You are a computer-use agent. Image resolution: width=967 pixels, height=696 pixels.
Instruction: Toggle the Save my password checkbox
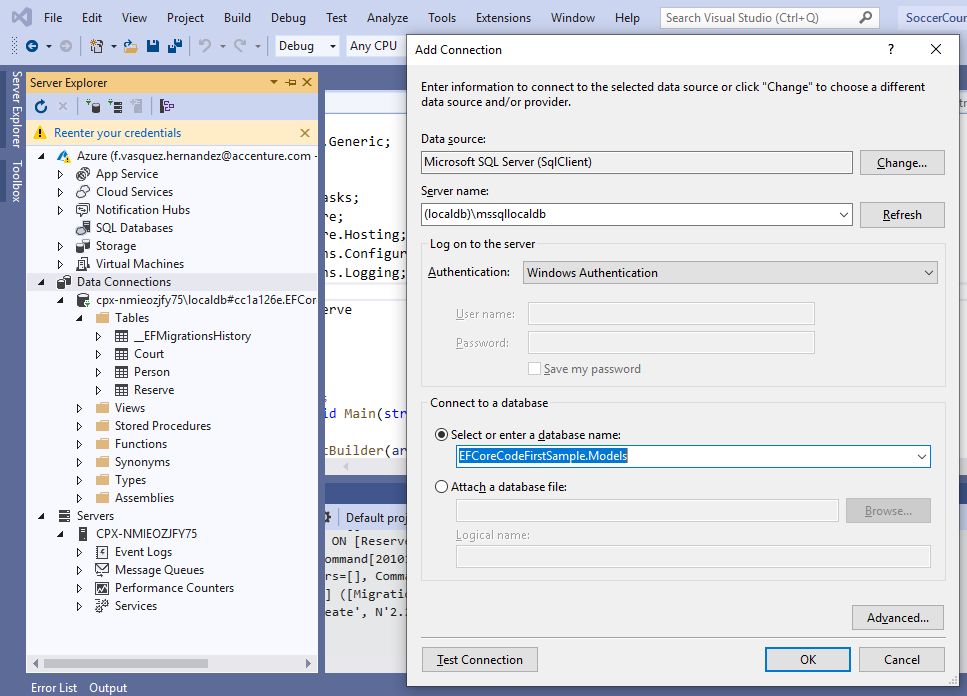click(x=534, y=369)
